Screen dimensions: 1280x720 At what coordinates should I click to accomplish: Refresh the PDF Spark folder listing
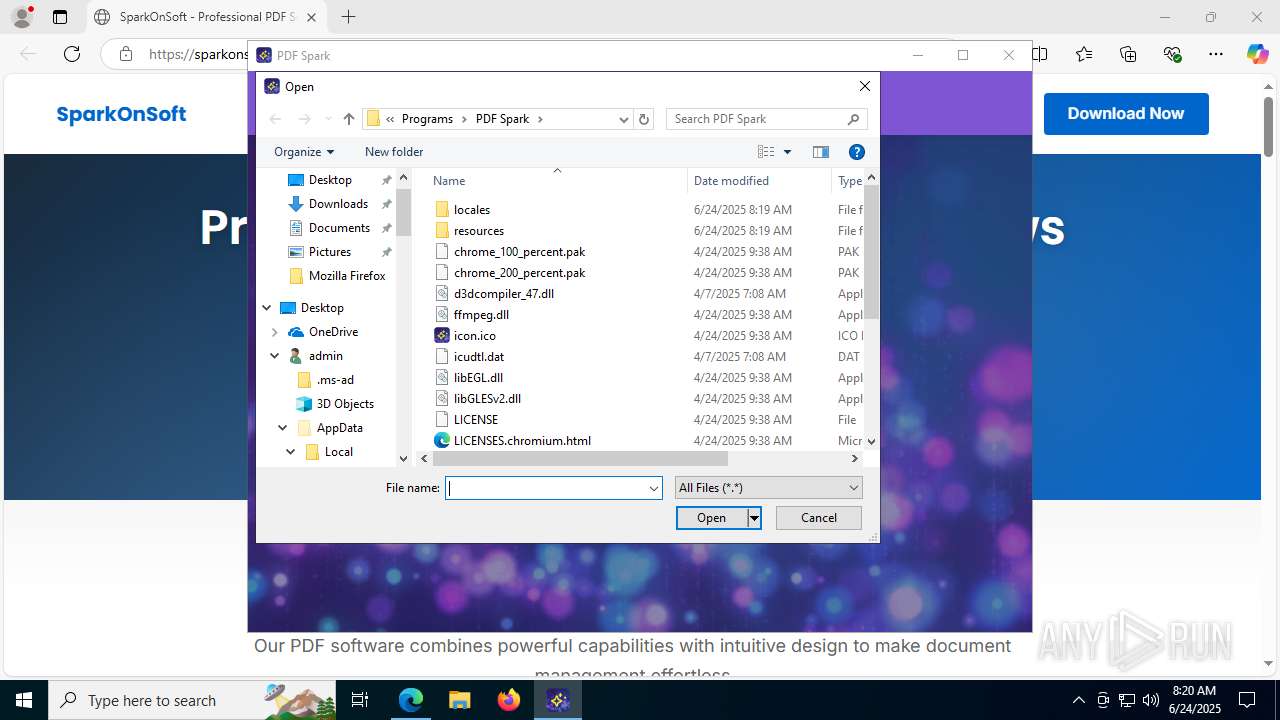[x=644, y=119]
